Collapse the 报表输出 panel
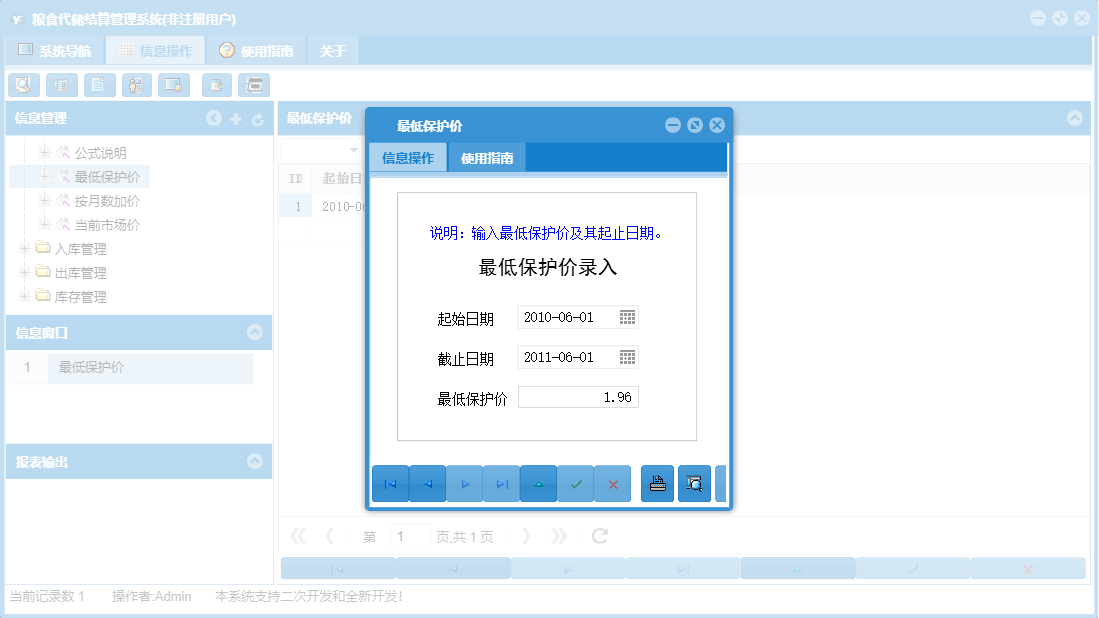 (x=255, y=461)
